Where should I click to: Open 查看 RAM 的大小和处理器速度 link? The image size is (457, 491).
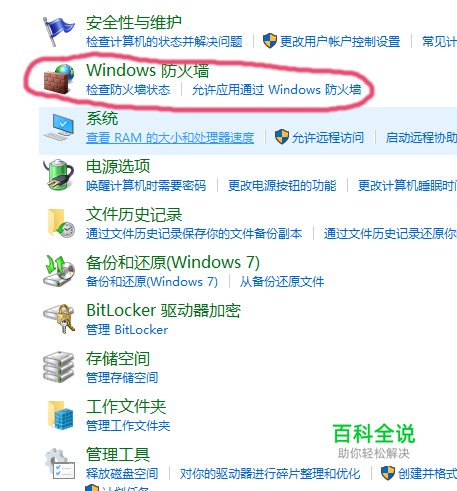tap(170, 138)
